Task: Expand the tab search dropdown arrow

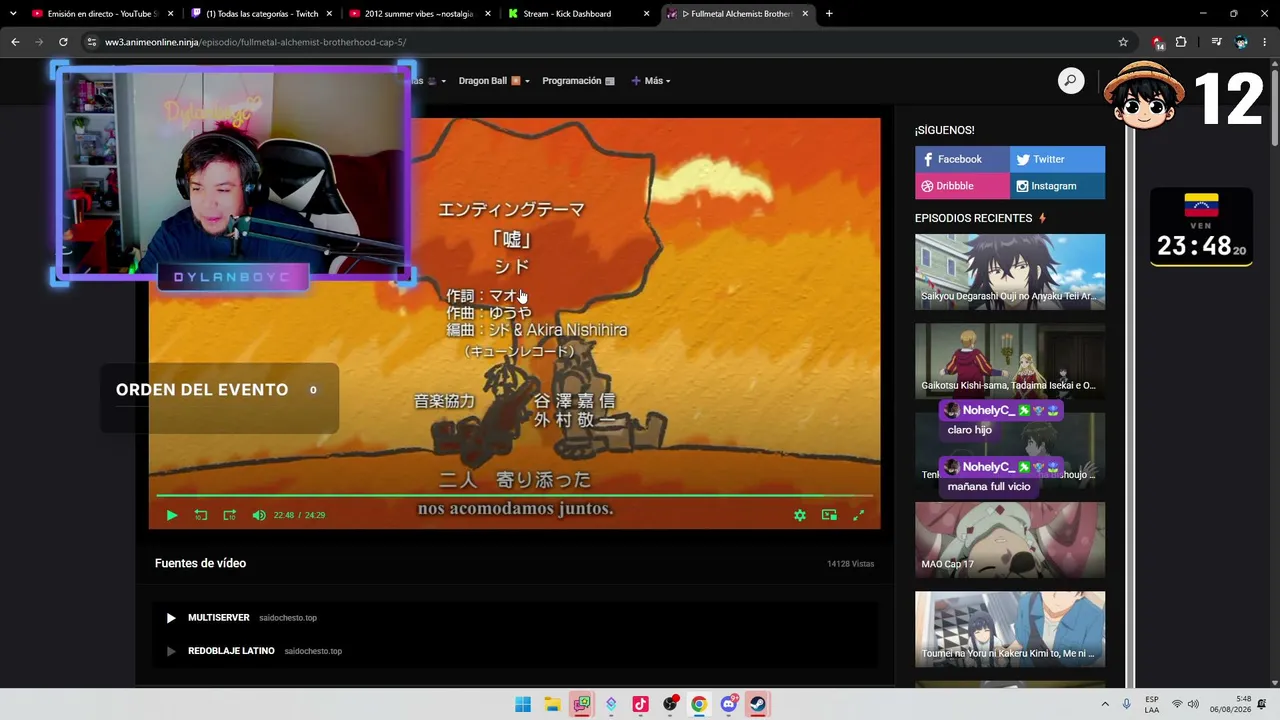Action: (x=13, y=14)
